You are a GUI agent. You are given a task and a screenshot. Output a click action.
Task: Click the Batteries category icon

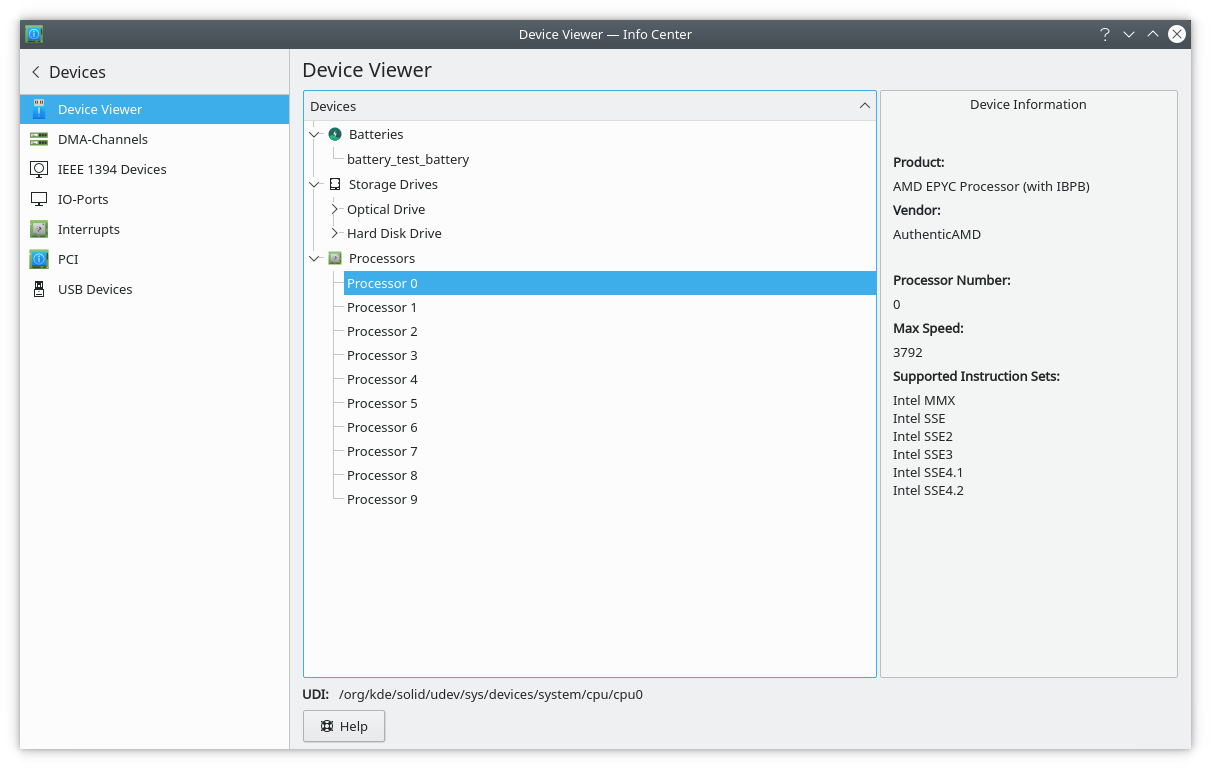tap(335, 134)
